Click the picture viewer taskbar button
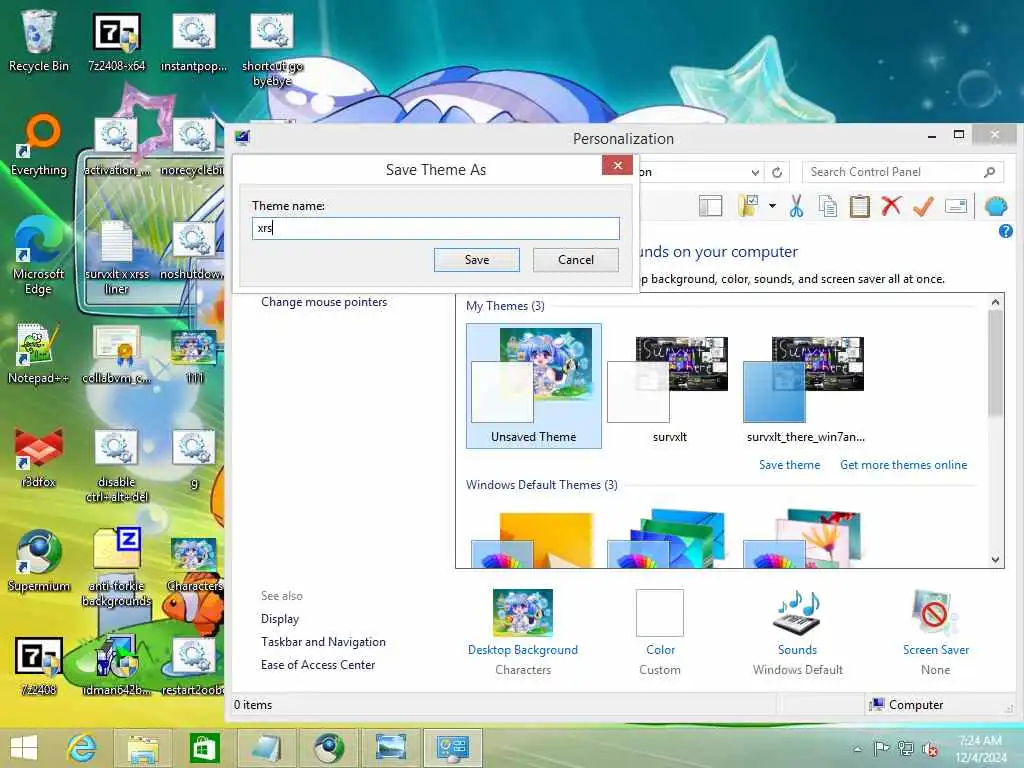This screenshot has width=1024, height=768. [391, 748]
